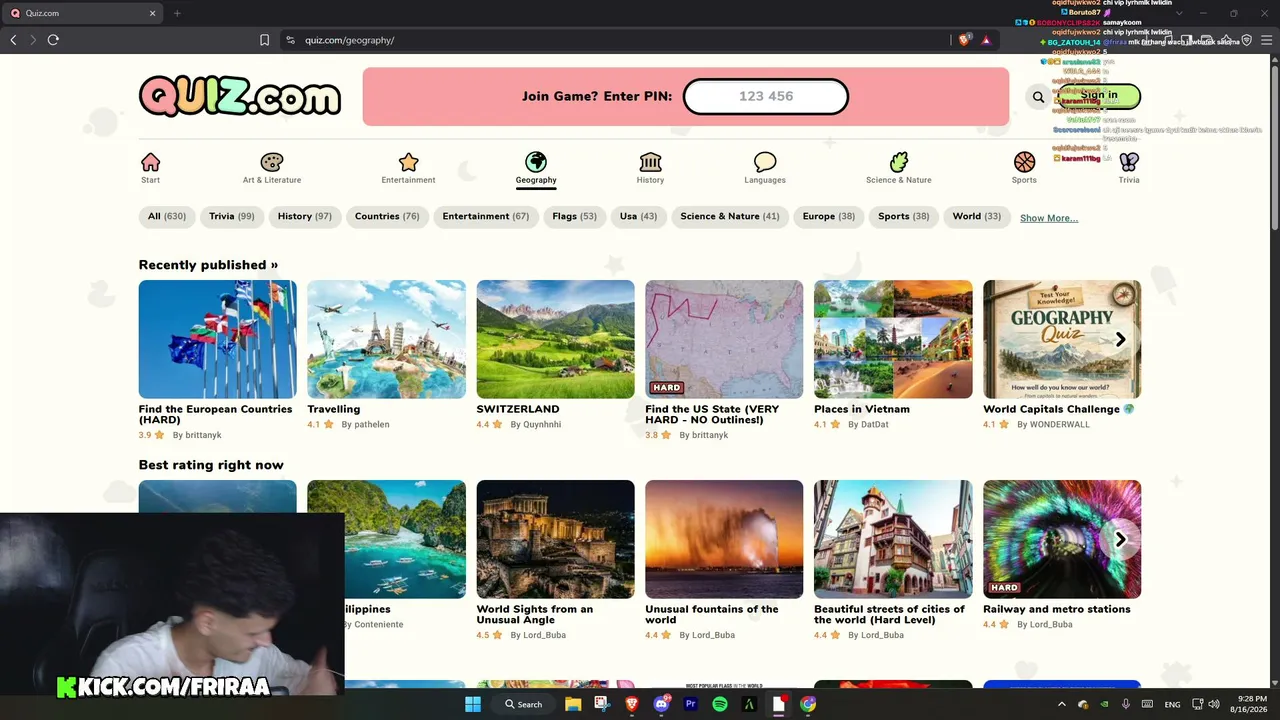Filter by Entertainment (67) tag
This screenshot has width=1280, height=720.
(x=486, y=217)
